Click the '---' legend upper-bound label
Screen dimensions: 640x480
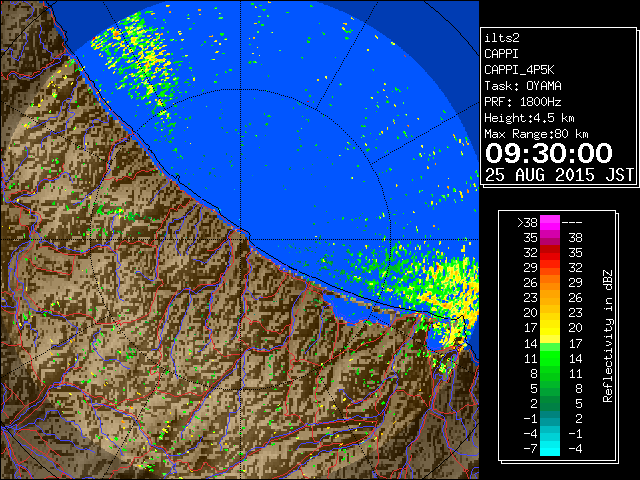(x=572, y=223)
